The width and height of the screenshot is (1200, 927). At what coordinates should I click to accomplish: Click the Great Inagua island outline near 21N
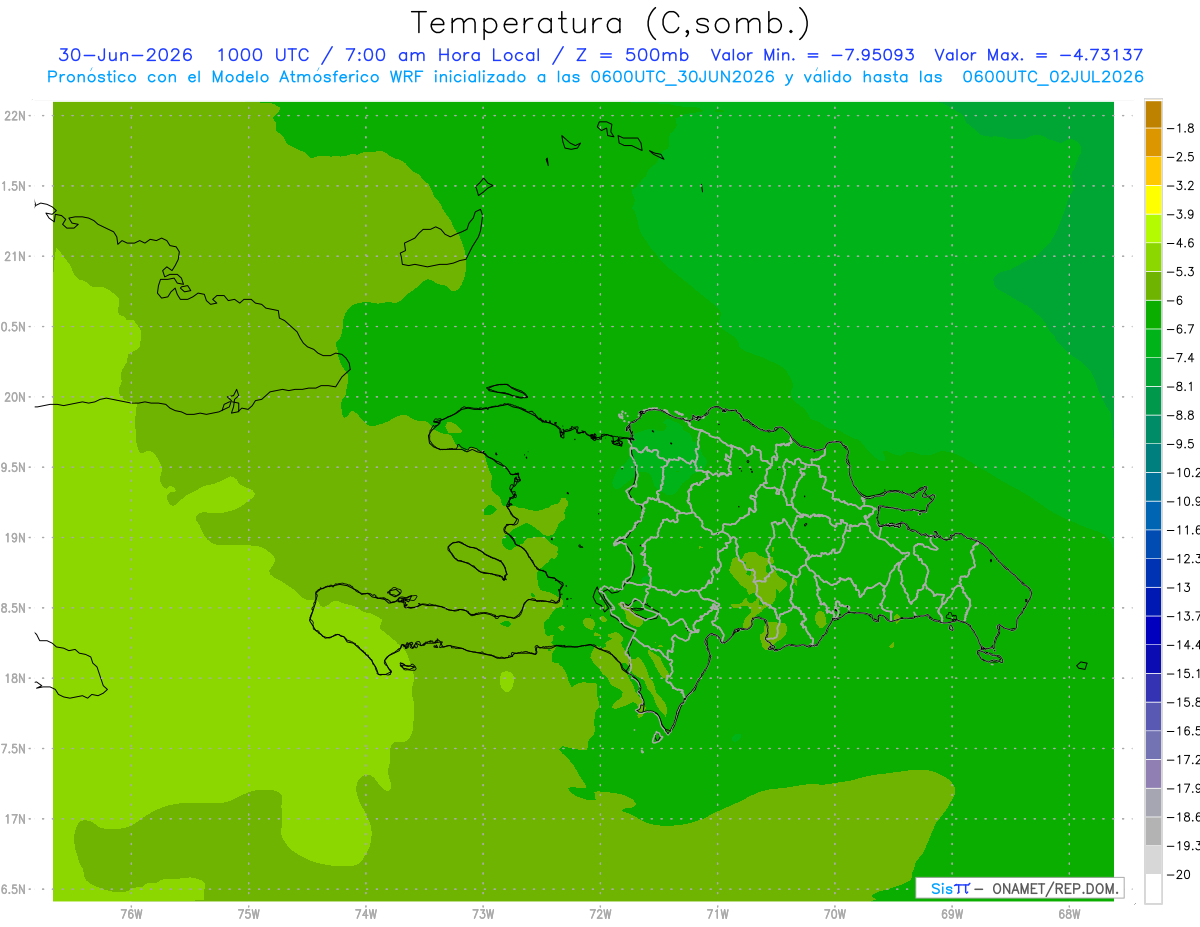441,238
